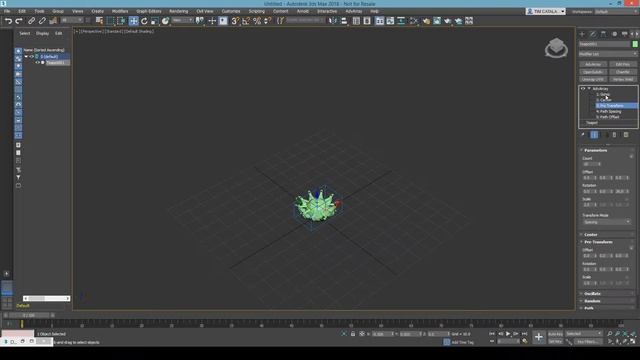Activate the Select and Place tool
This screenshot has width=640, height=360.
pyautogui.click(x=165, y=21)
